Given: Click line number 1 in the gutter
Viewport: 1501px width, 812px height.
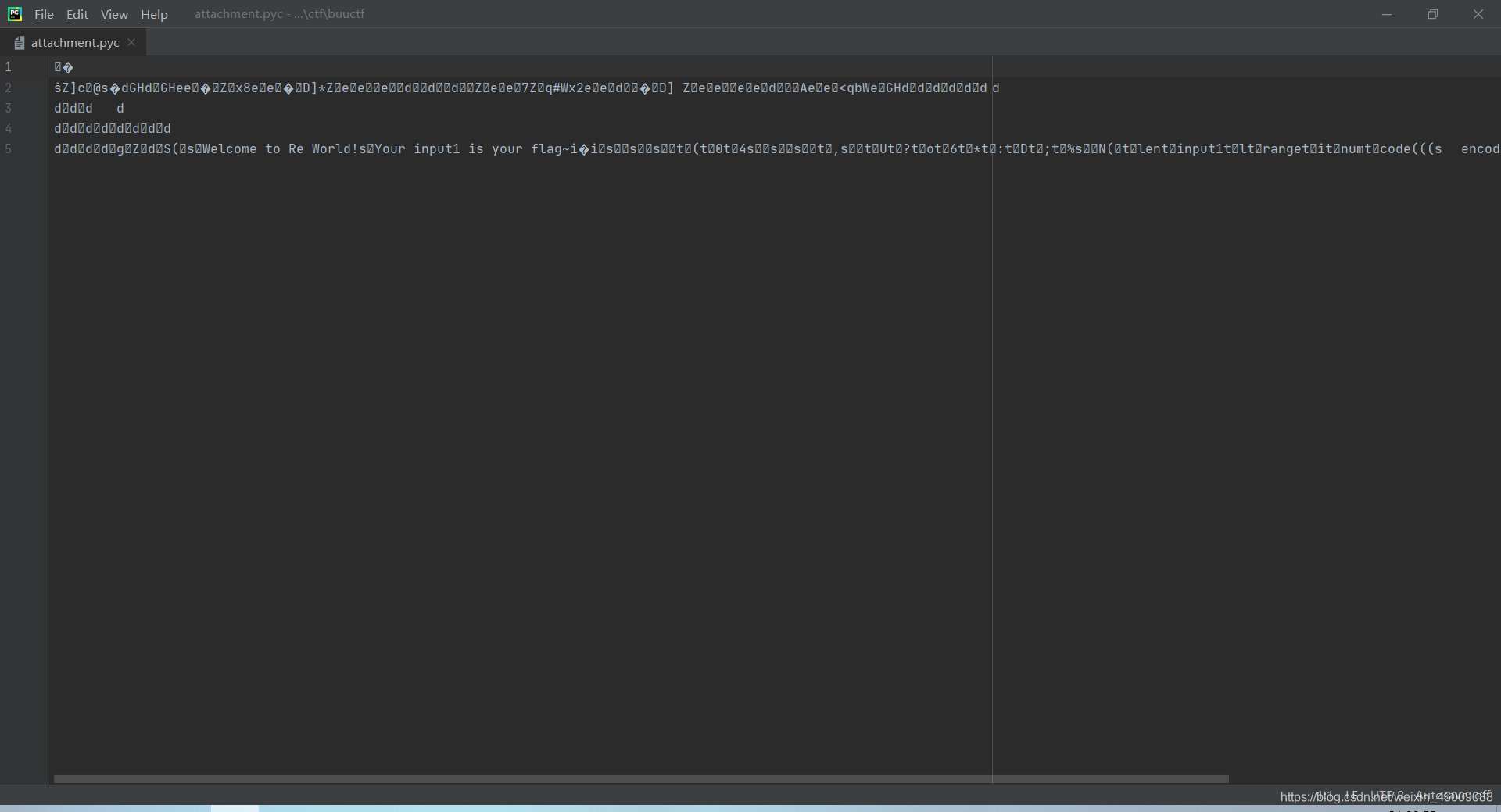Looking at the screenshot, I should 8,67.
